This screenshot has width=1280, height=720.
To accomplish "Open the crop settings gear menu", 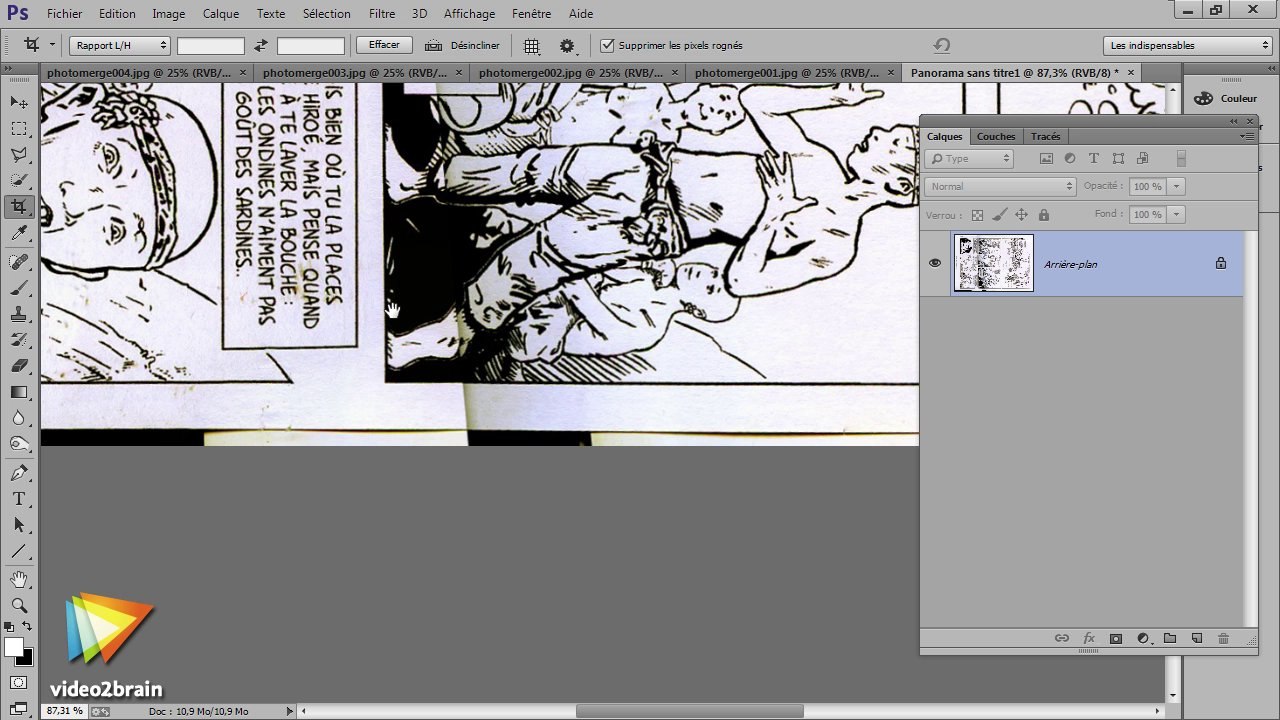I will click(x=568, y=46).
